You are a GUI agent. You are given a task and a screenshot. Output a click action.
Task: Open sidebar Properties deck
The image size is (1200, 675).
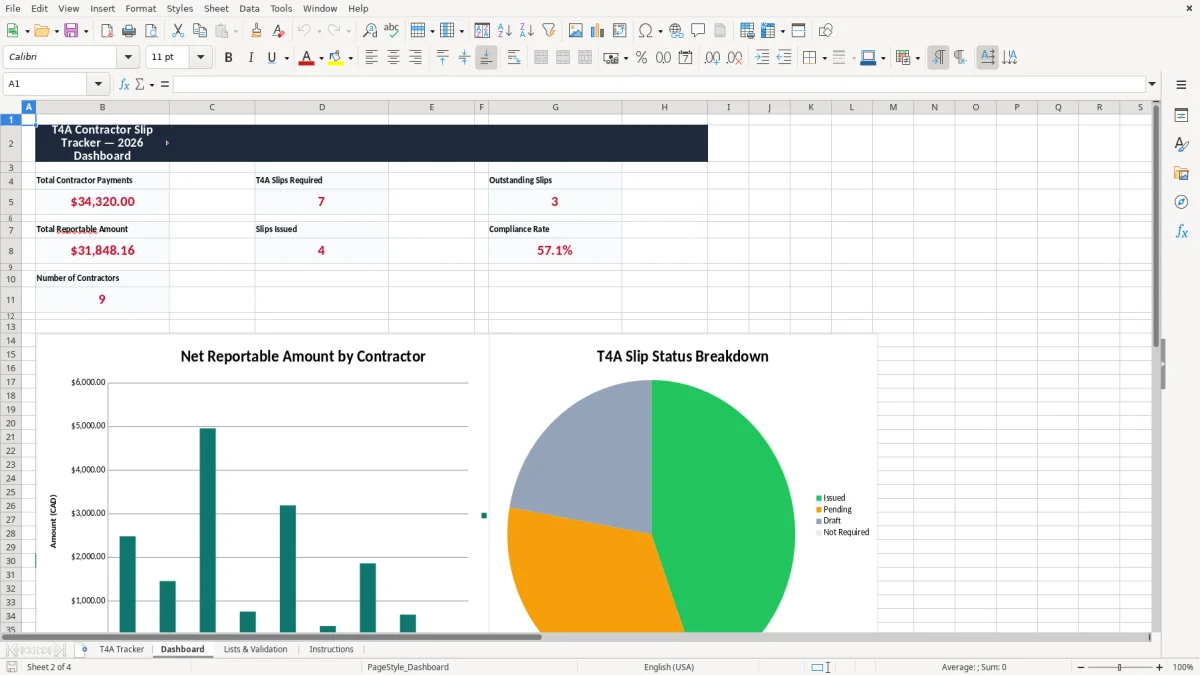point(1181,115)
